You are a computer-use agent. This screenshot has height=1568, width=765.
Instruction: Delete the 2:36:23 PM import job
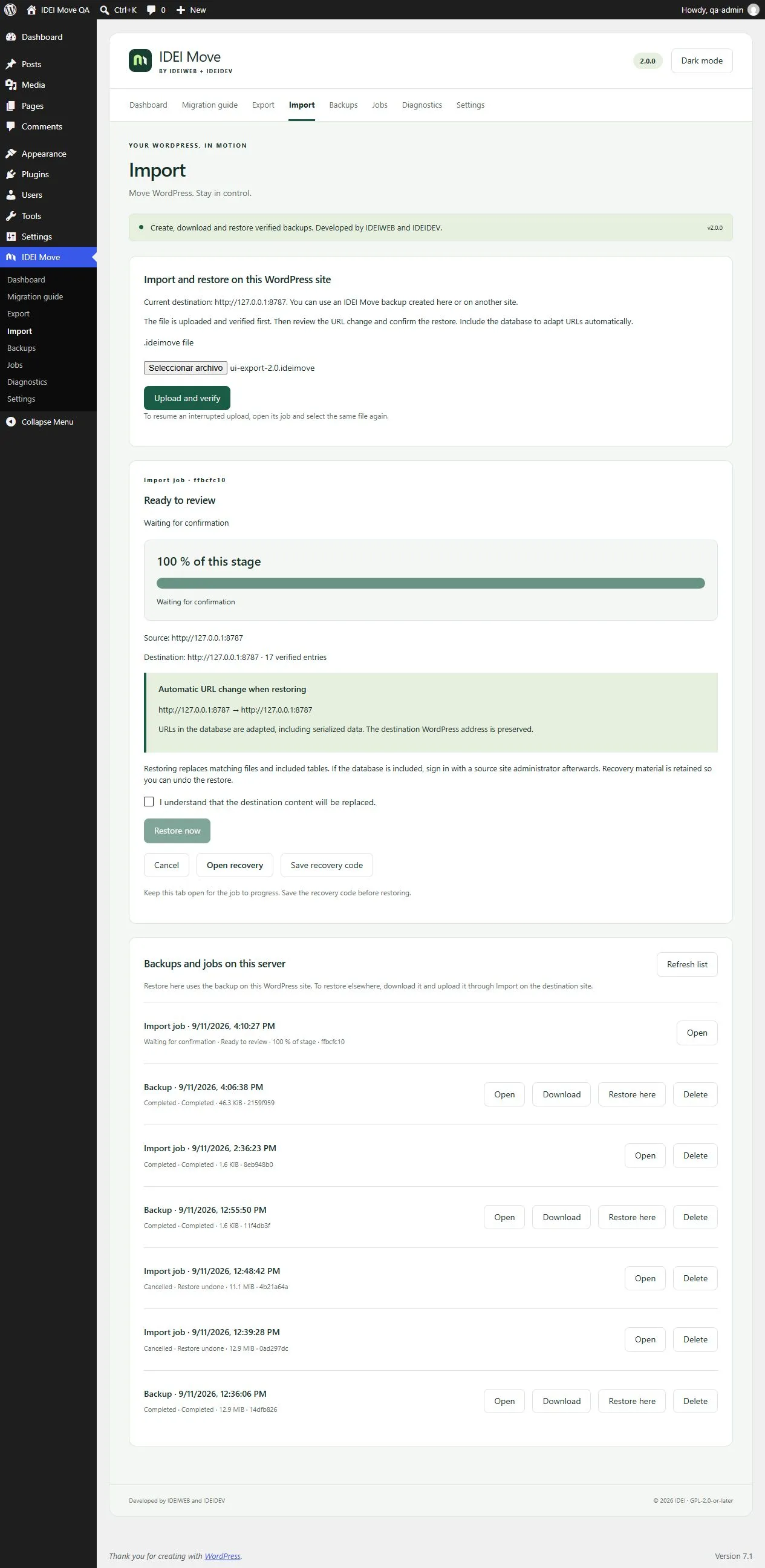tap(695, 1155)
